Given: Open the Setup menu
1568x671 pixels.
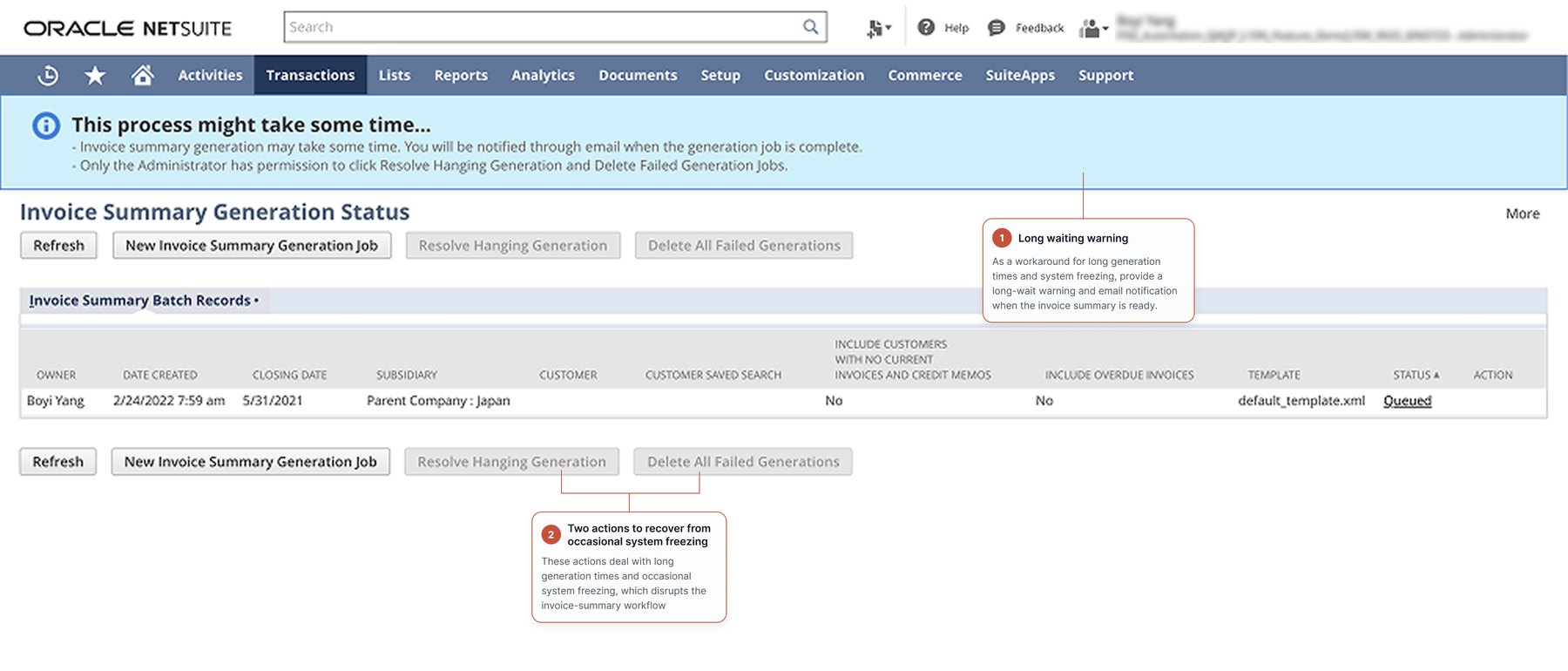Looking at the screenshot, I should [x=720, y=76].
